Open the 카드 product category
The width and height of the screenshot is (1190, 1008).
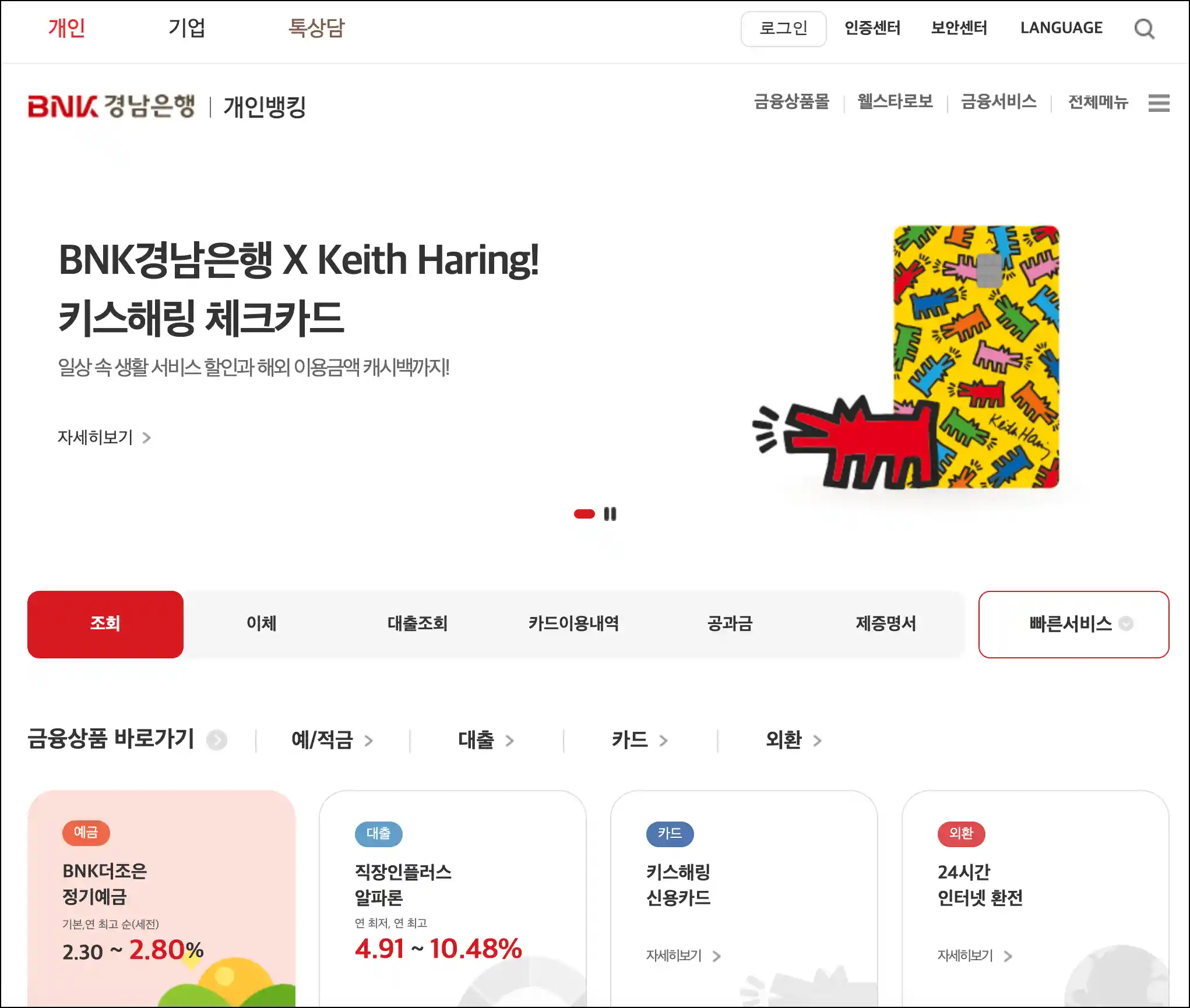point(639,740)
